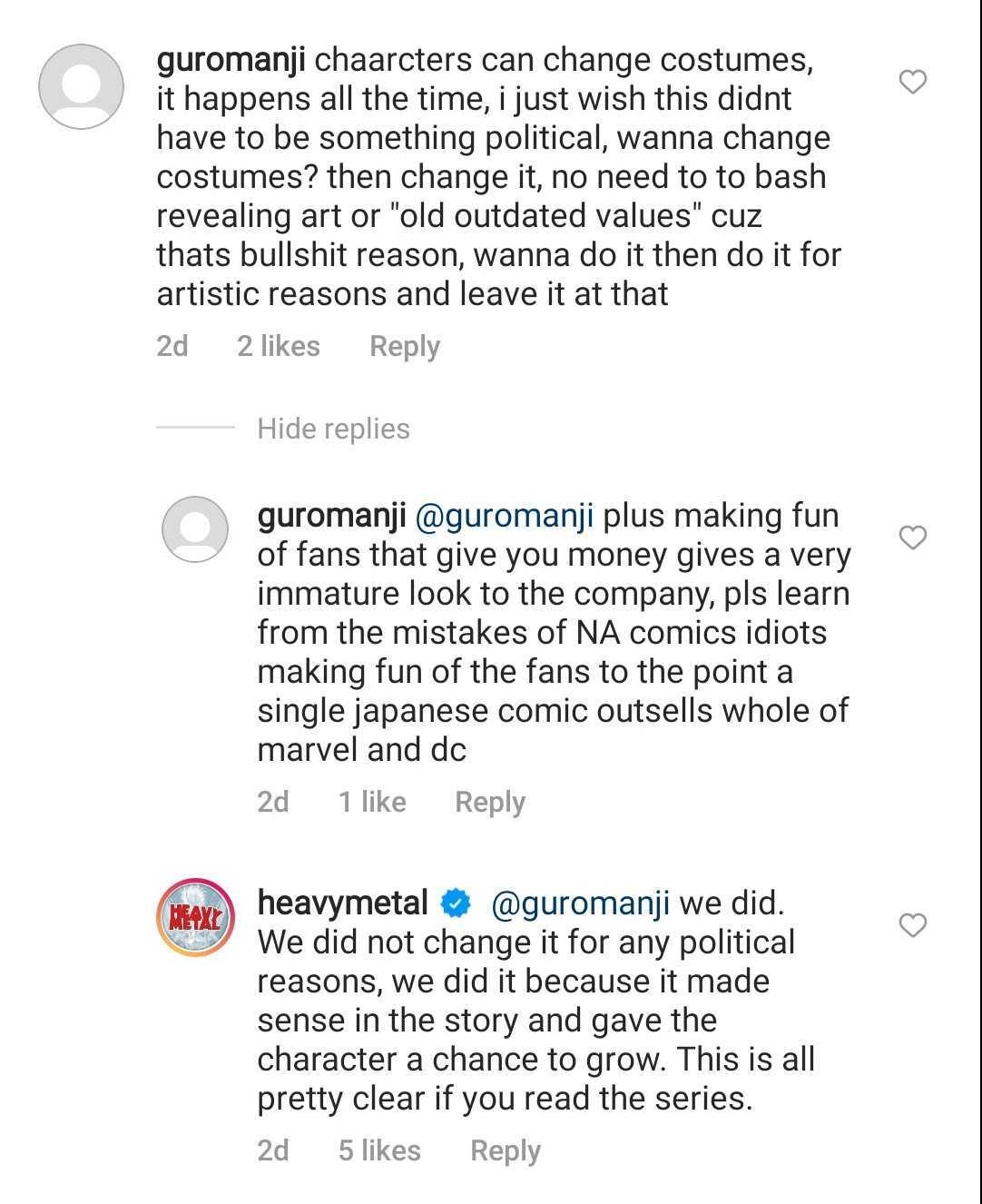Open the @guromanji mention in guromanji's reply
The image size is (982, 1204).
coord(504,516)
